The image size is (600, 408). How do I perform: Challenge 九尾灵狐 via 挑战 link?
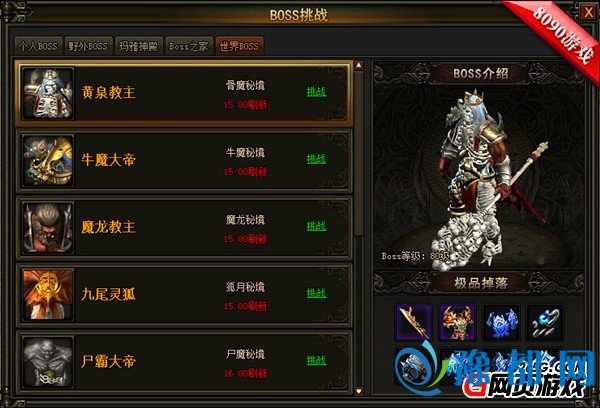point(316,293)
